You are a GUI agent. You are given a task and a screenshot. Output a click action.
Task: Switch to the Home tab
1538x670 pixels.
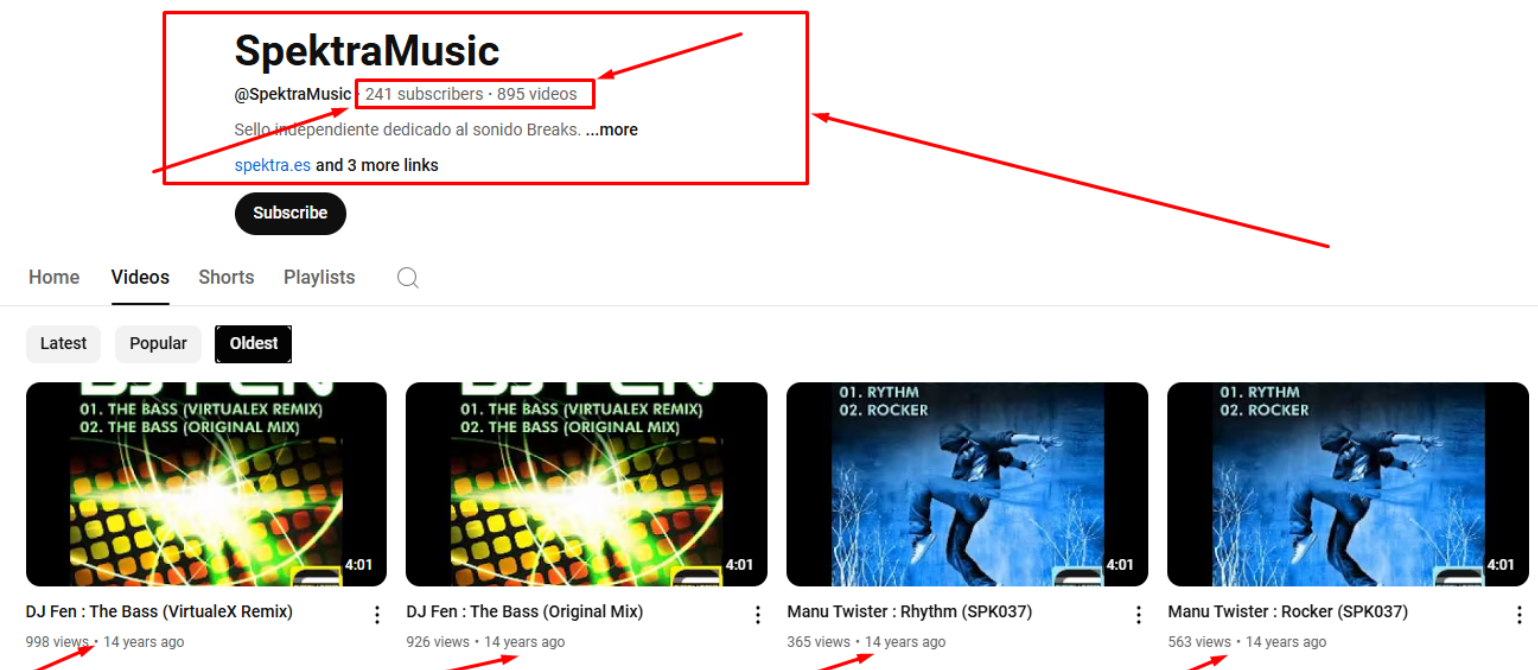(x=54, y=277)
